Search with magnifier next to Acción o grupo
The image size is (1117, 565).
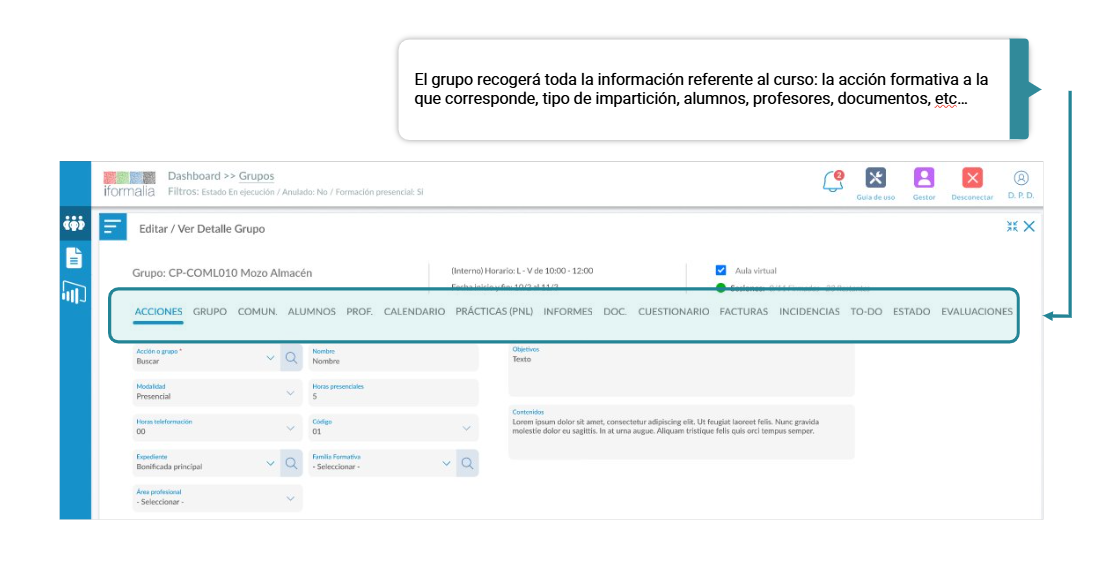(291, 358)
